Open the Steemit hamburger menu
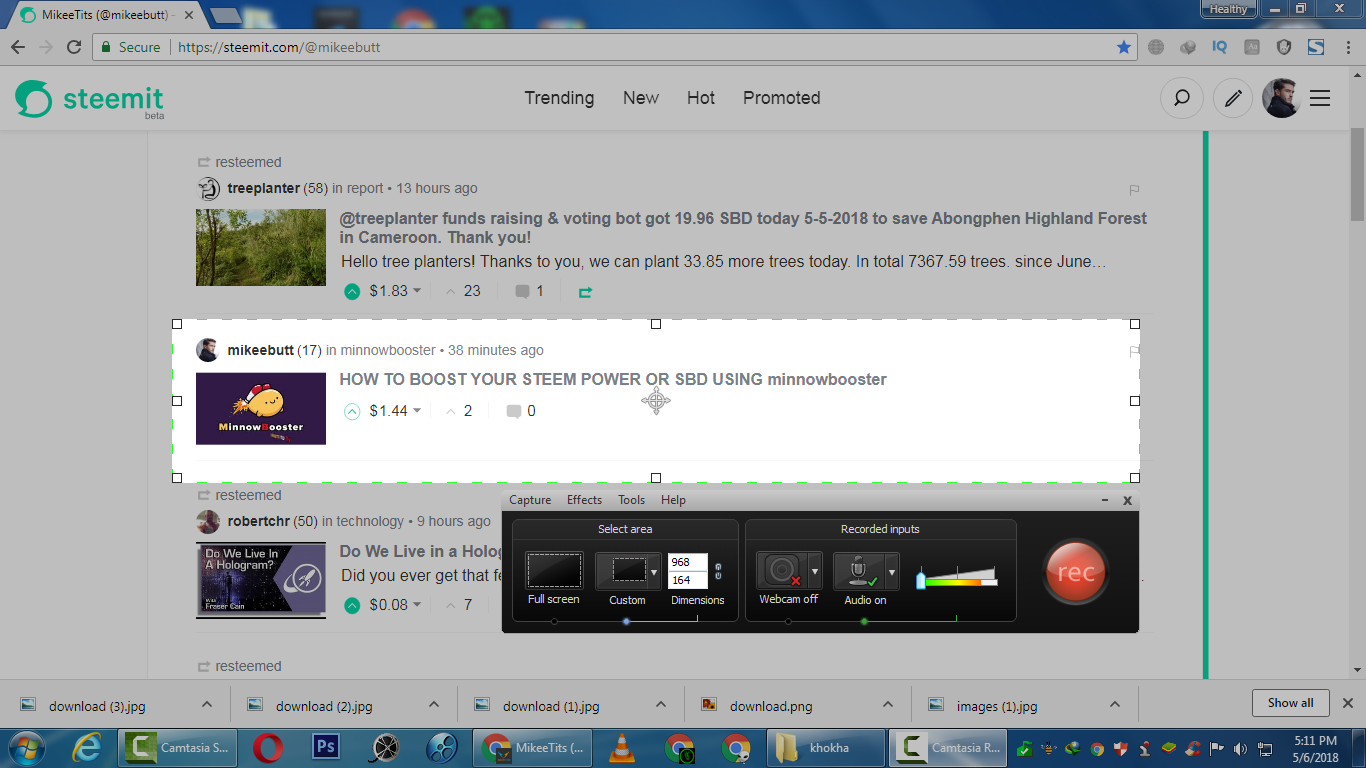 pos(1320,98)
